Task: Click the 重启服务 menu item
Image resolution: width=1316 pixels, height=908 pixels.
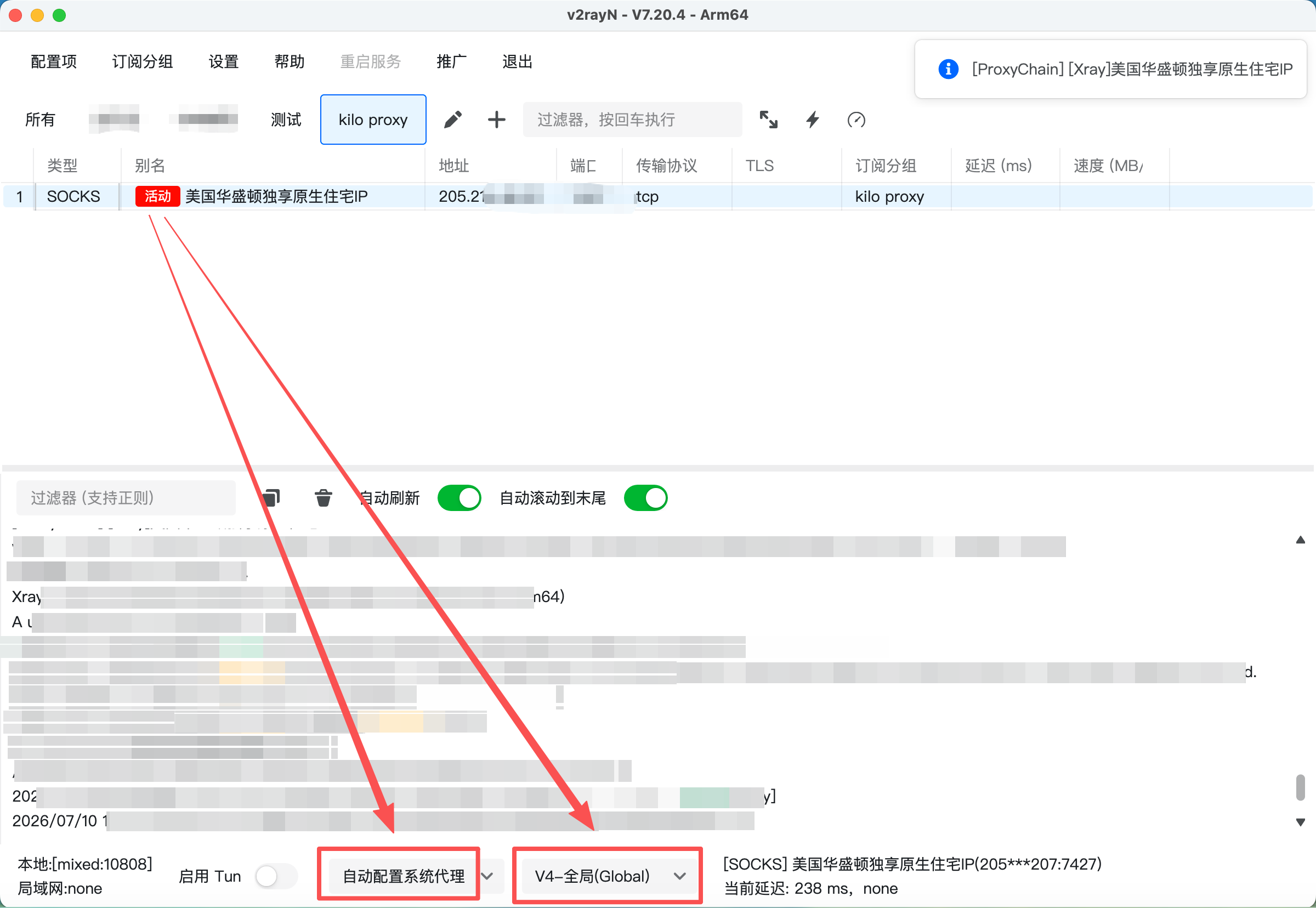Action: pos(370,61)
